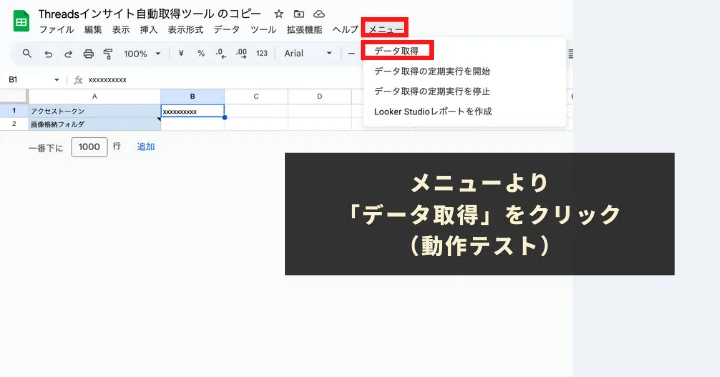Increase decimal places
This screenshot has width=720, height=377.
coord(242,54)
